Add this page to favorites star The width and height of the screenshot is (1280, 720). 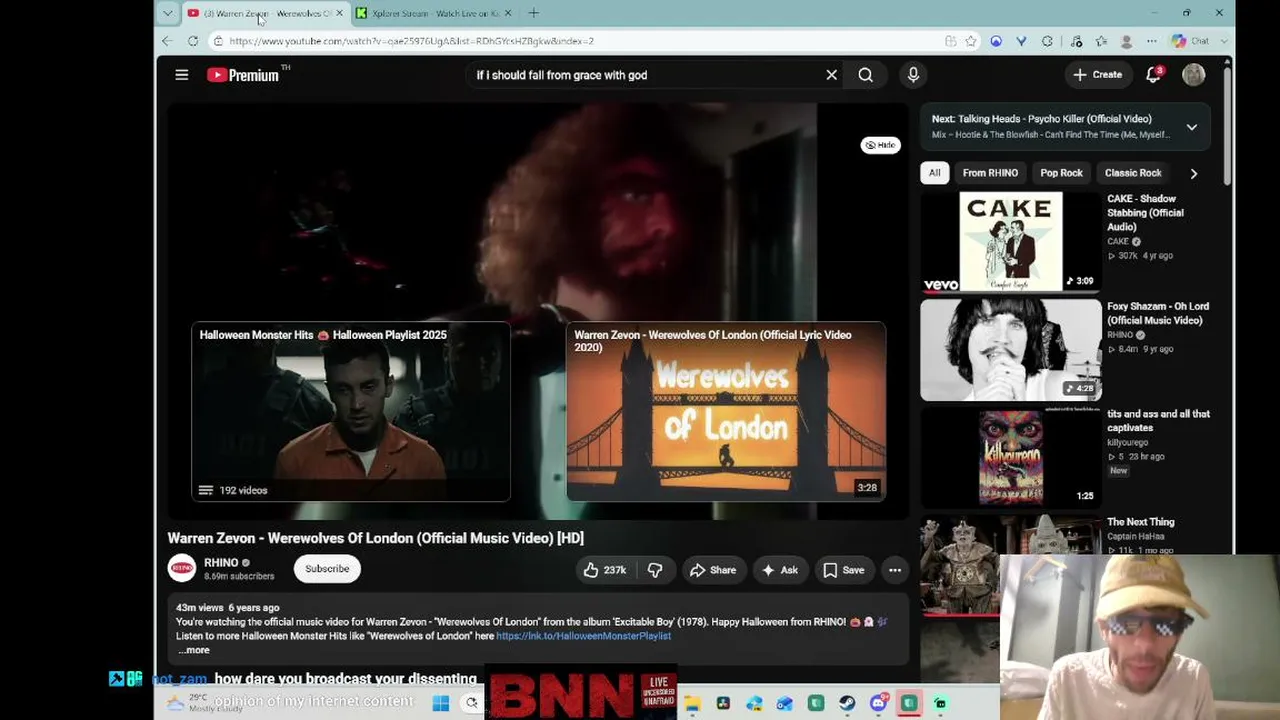[x=971, y=41]
